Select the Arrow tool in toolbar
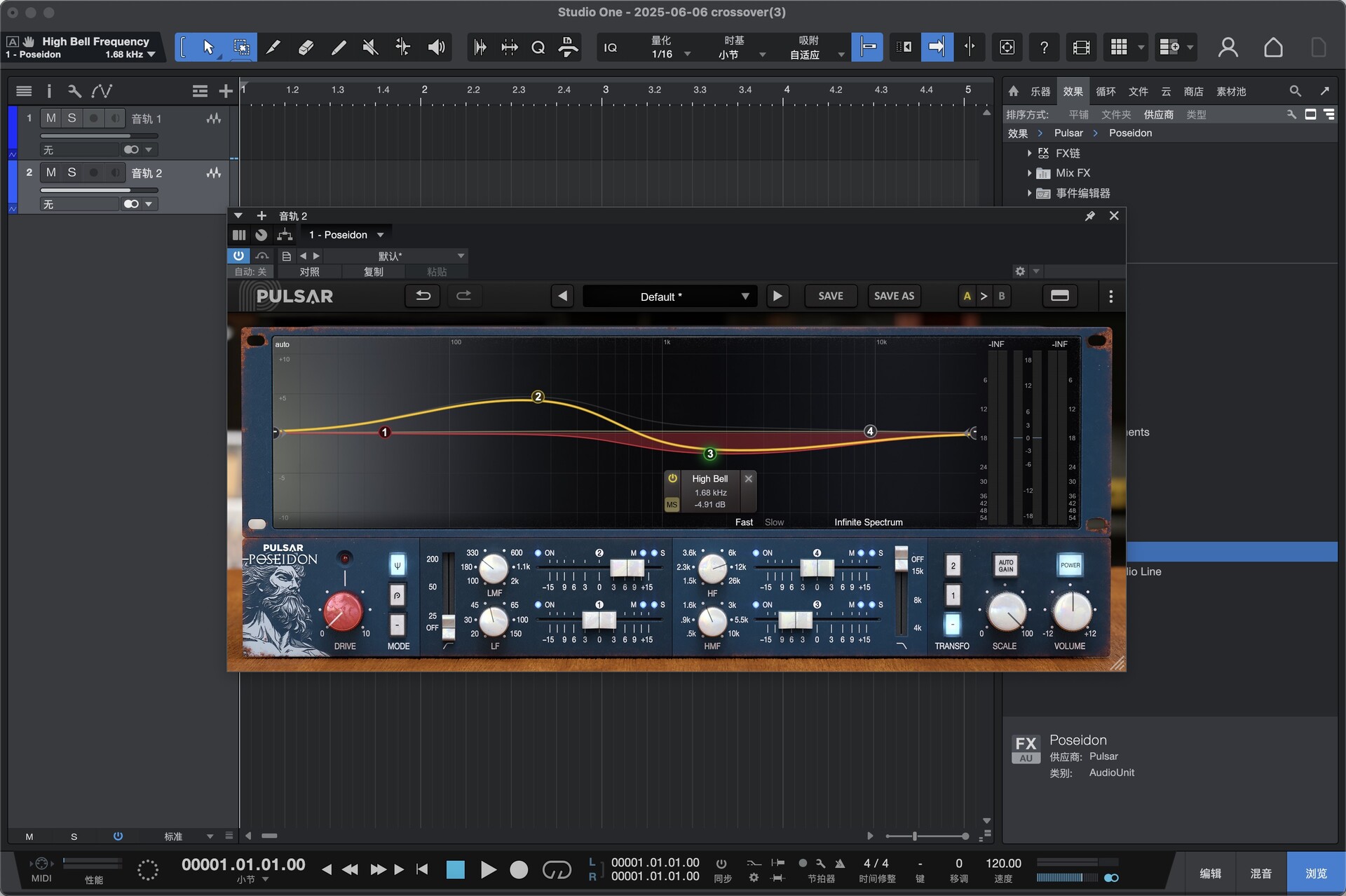1346x896 pixels. (x=208, y=47)
